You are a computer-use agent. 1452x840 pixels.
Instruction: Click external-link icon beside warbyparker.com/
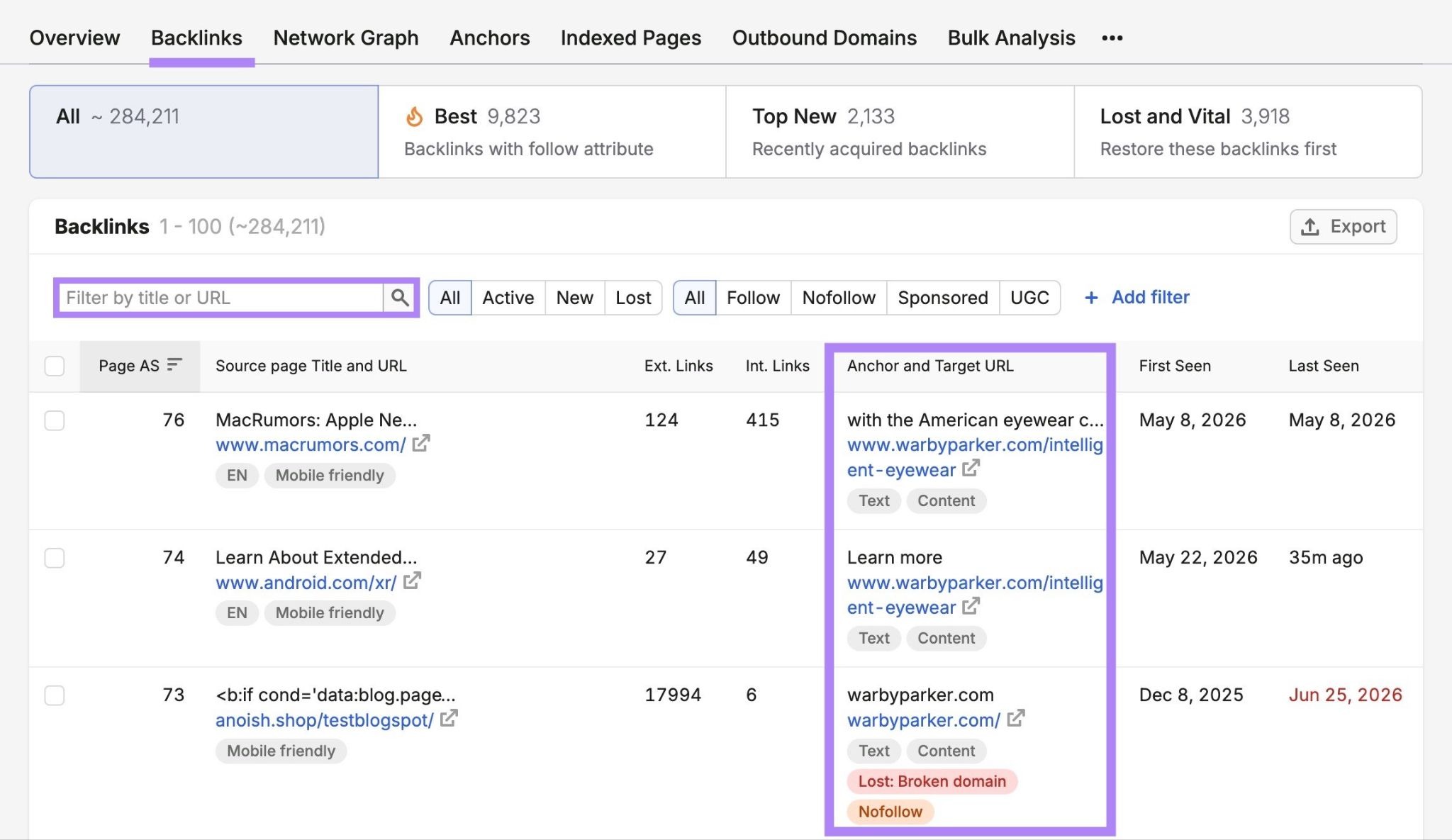(x=1016, y=719)
